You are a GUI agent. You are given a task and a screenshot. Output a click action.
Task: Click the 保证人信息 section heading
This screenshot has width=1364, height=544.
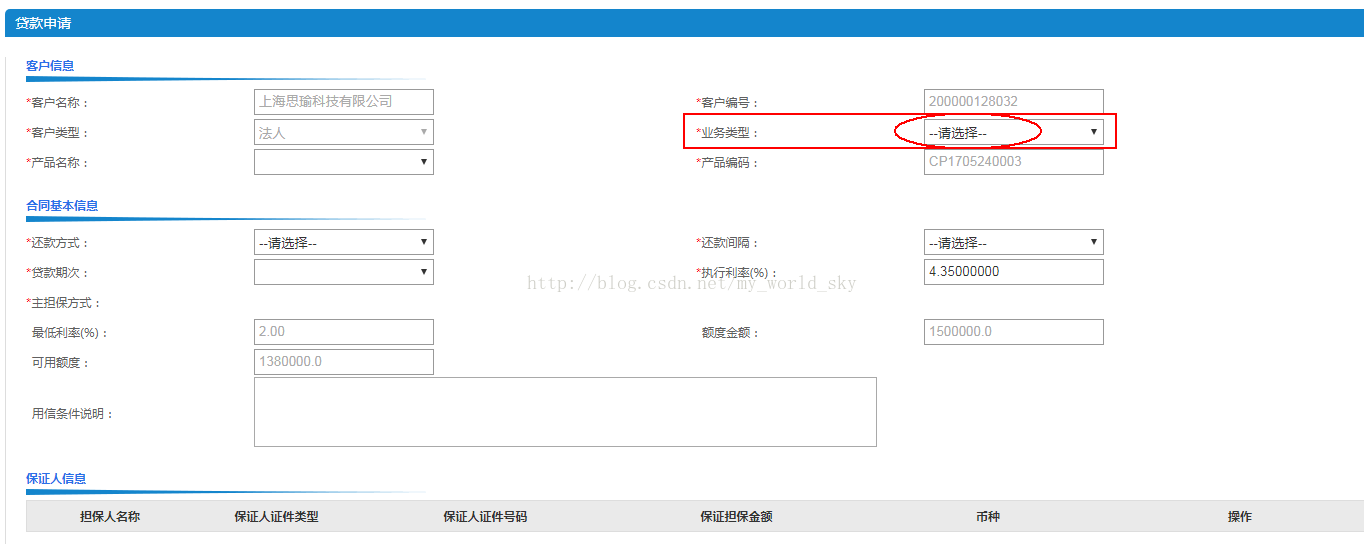[x=56, y=479]
